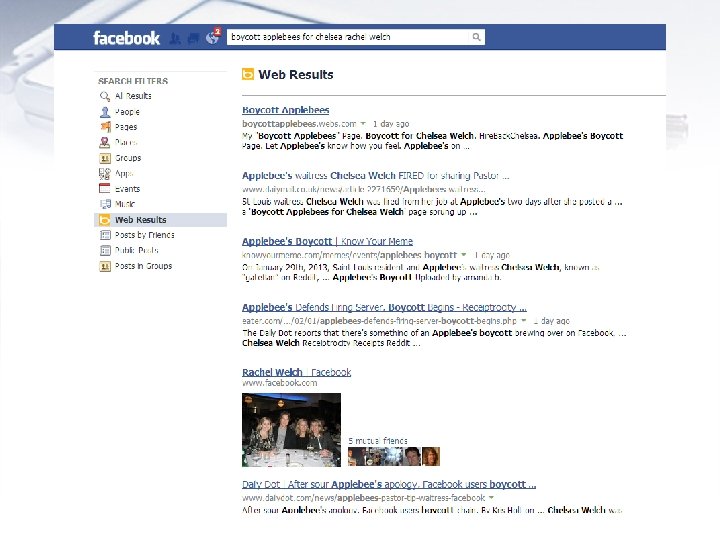Screen dimensions: 720x540
Task: Click the knowyourmeme.com URL text
Action: [349, 255]
